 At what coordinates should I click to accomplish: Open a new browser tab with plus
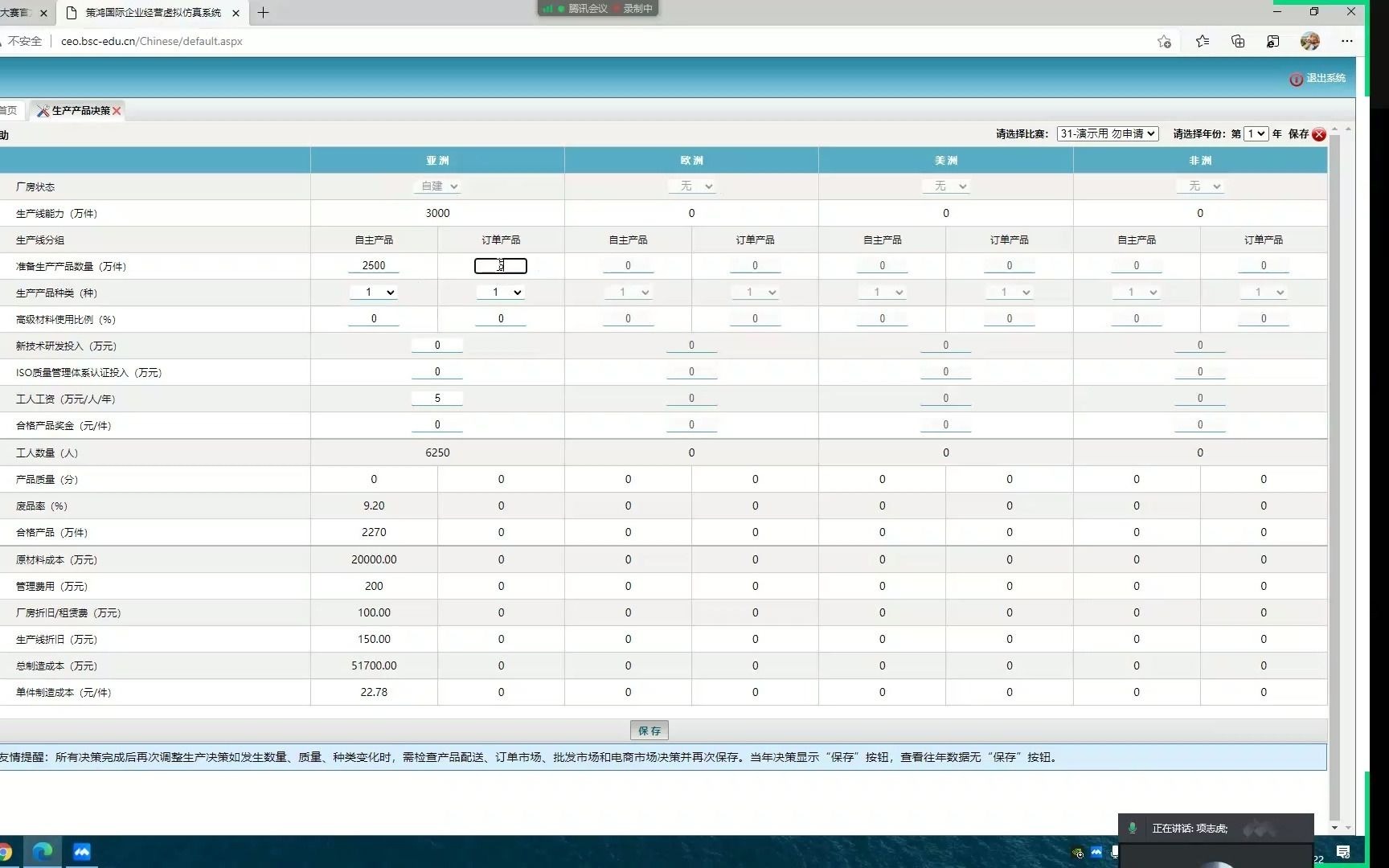point(263,13)
